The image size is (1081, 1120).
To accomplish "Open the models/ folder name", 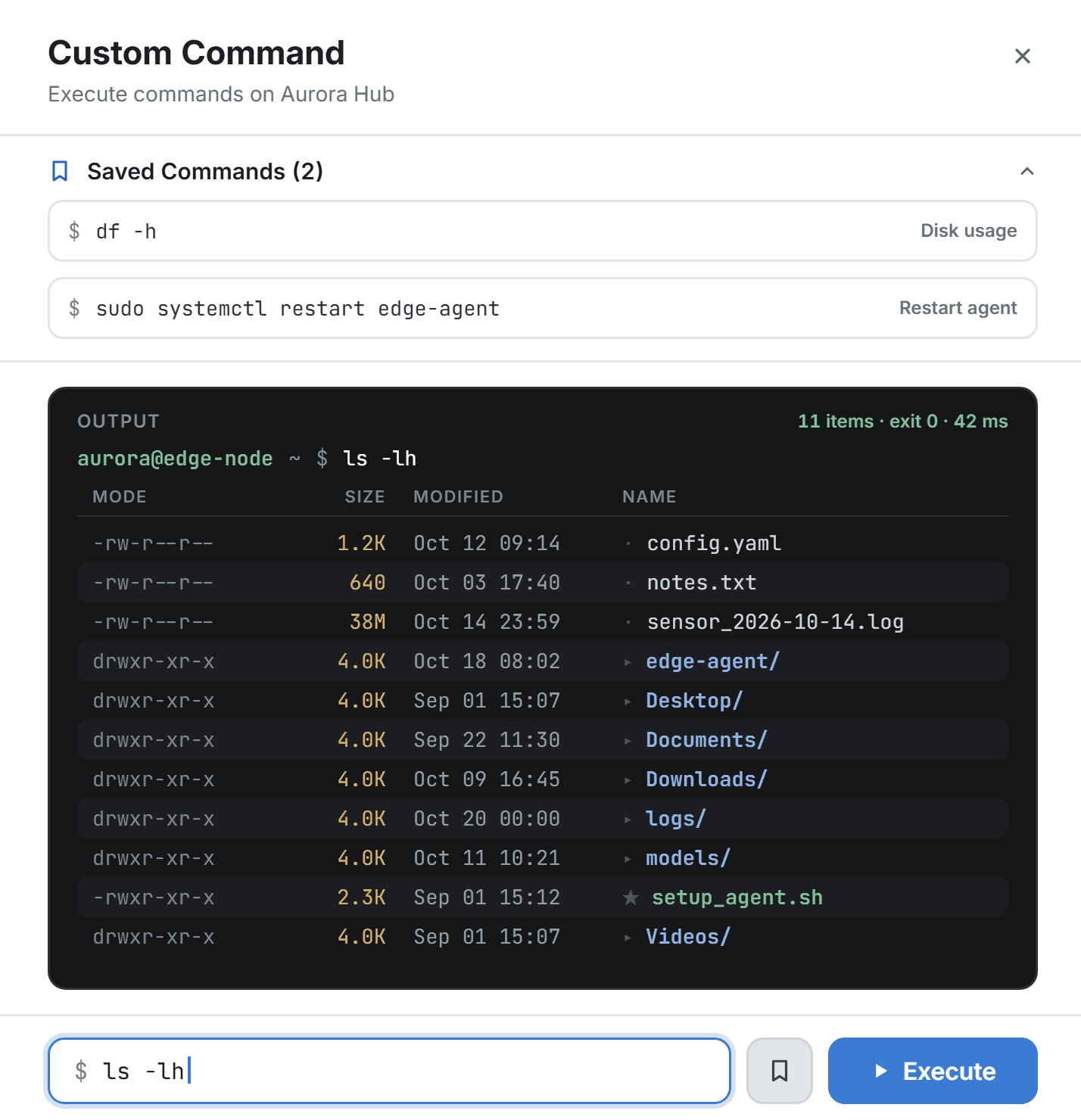I will pos(688,858).
